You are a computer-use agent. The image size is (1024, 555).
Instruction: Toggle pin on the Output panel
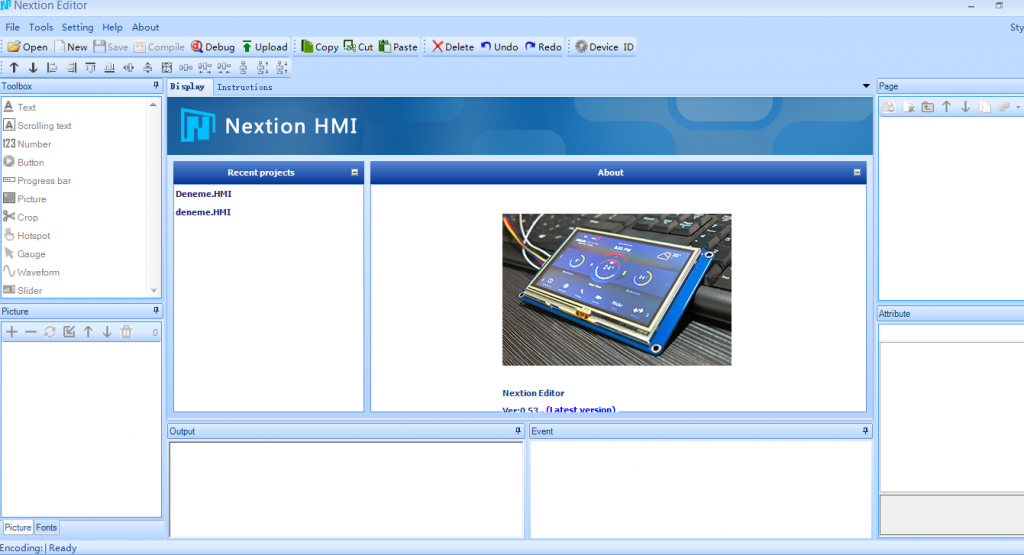point(517,431)
